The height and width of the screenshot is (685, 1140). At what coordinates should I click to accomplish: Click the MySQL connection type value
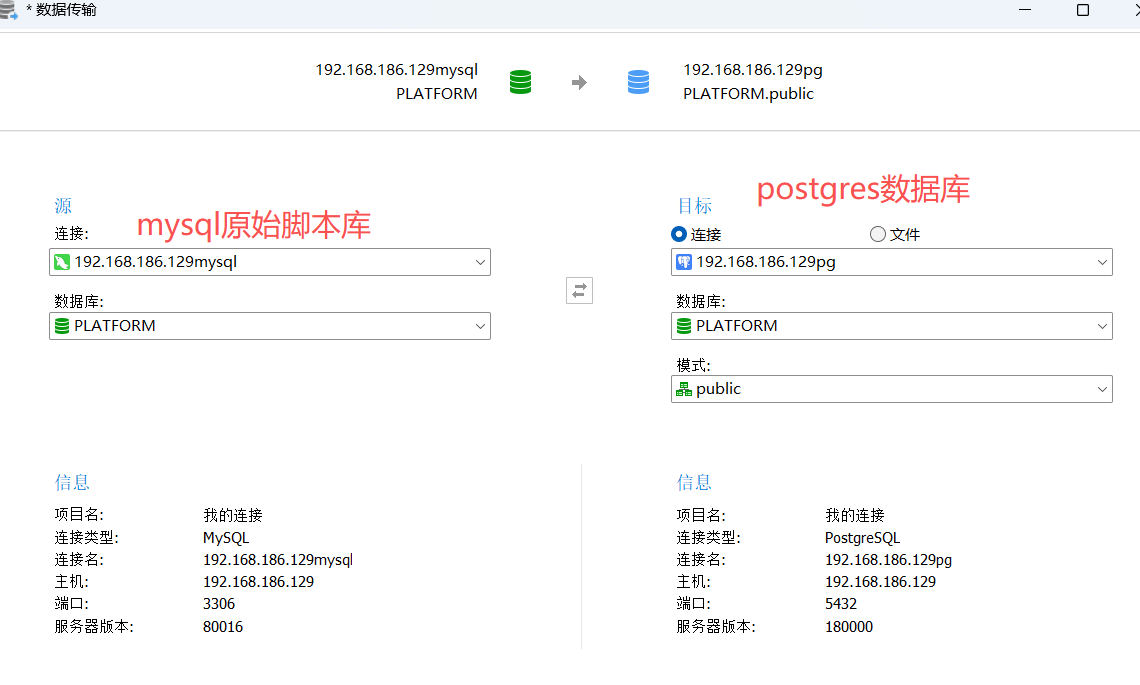(226, 538)
